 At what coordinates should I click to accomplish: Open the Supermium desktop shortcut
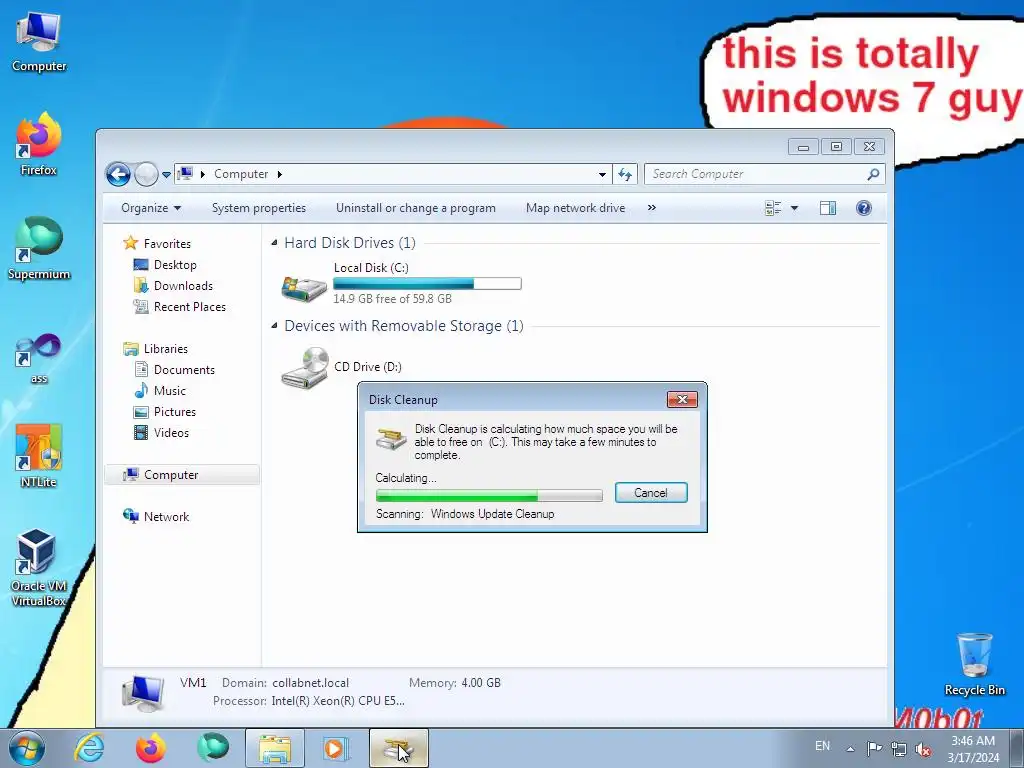(x=39, y=249)
